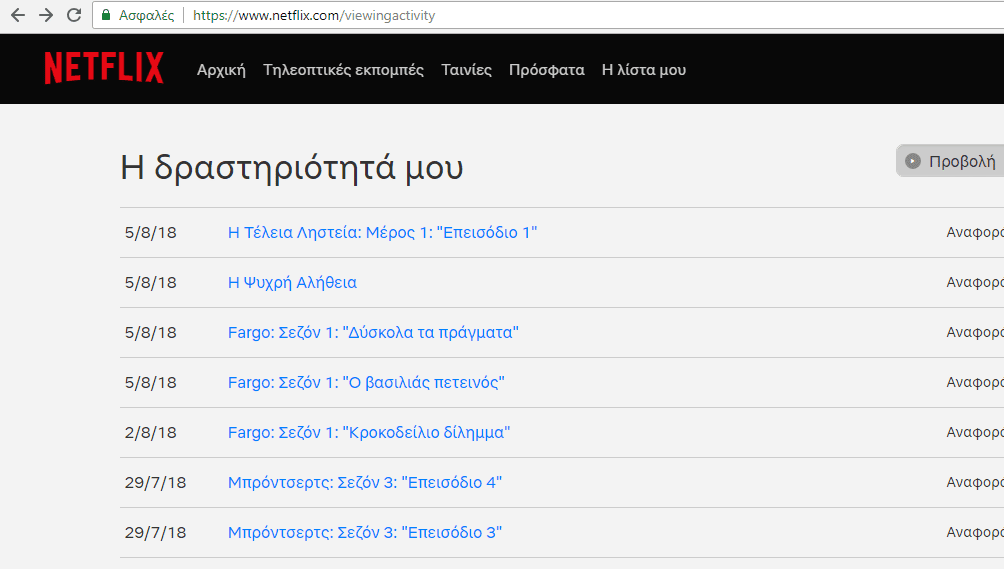
Task: Click date 5/8/18 beside "Δύσκολα τα πράγματα"
Action: (x=150, y=332)
